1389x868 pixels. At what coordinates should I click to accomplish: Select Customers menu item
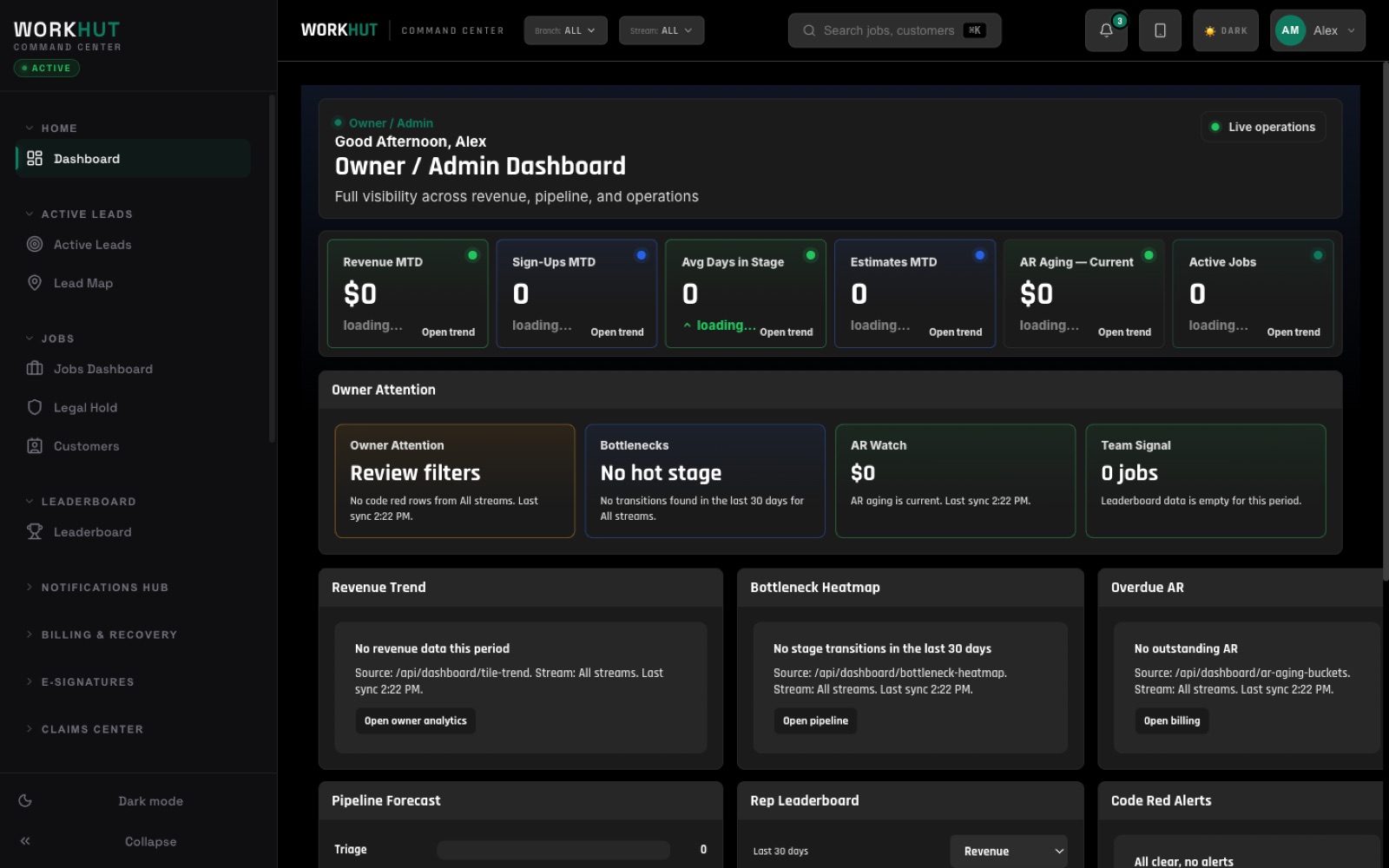pyautogui.click(x=133, y=446)
